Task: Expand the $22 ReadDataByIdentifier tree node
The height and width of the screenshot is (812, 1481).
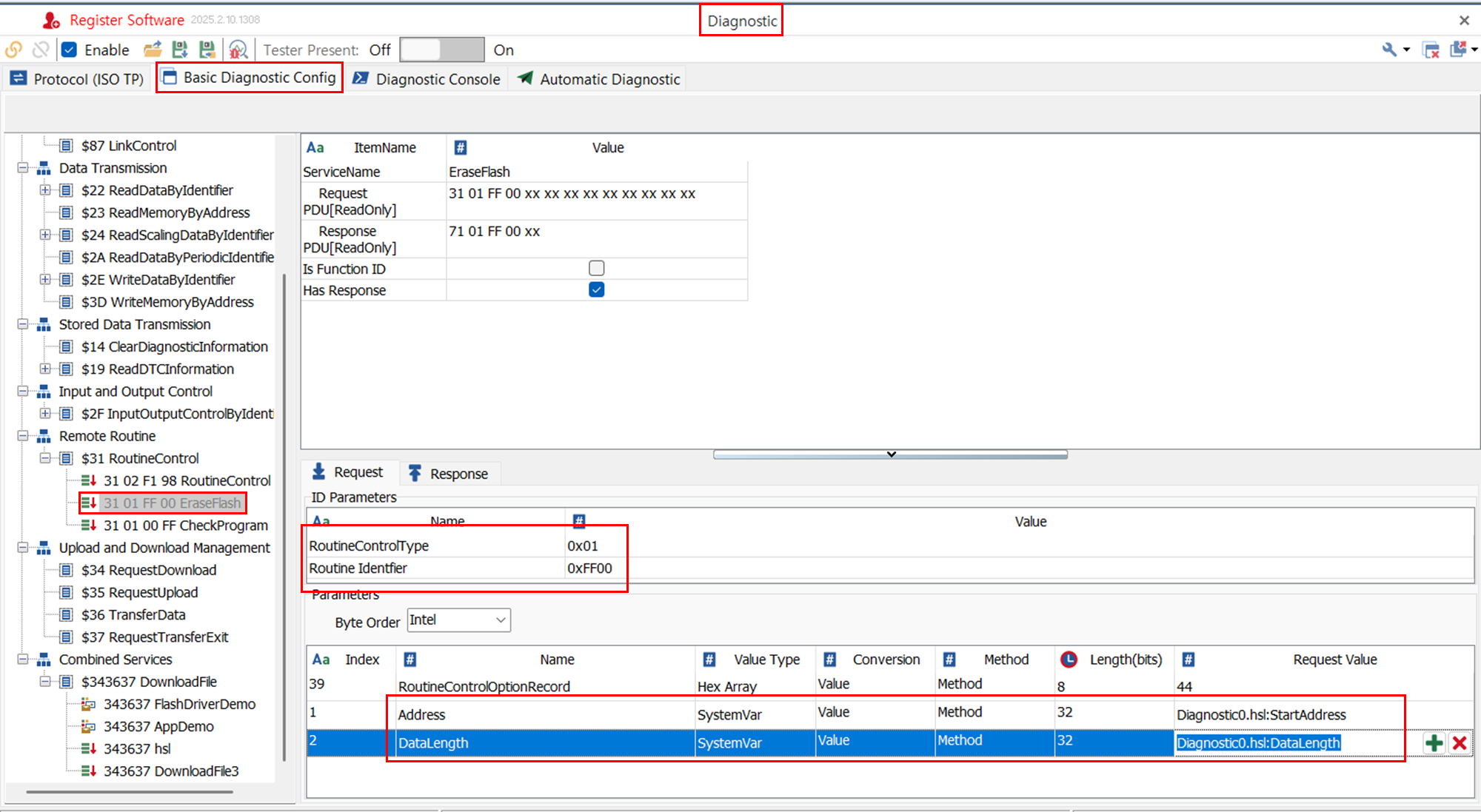Action: pos(45,190)
